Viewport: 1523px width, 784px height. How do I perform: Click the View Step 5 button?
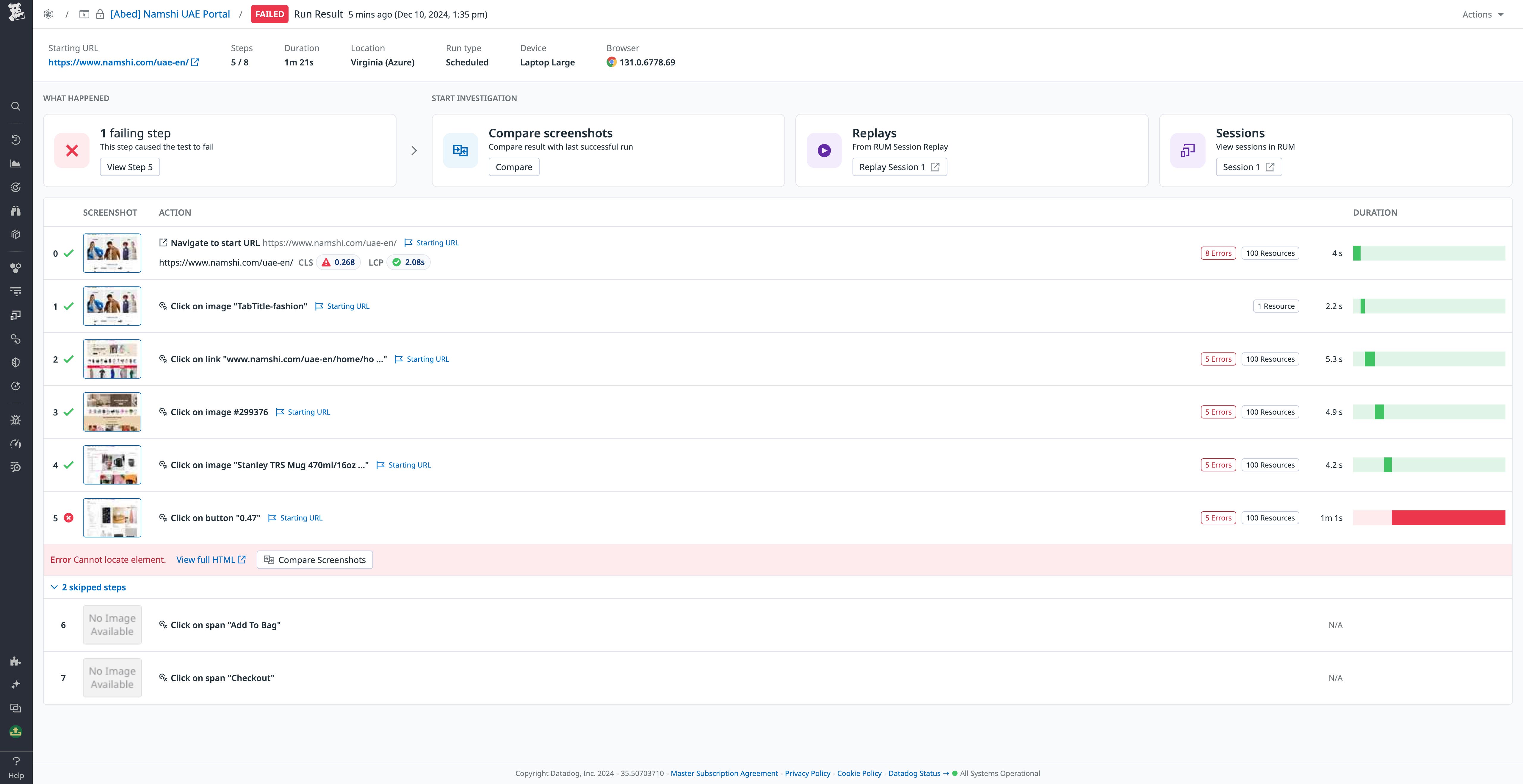coord(129,167)
